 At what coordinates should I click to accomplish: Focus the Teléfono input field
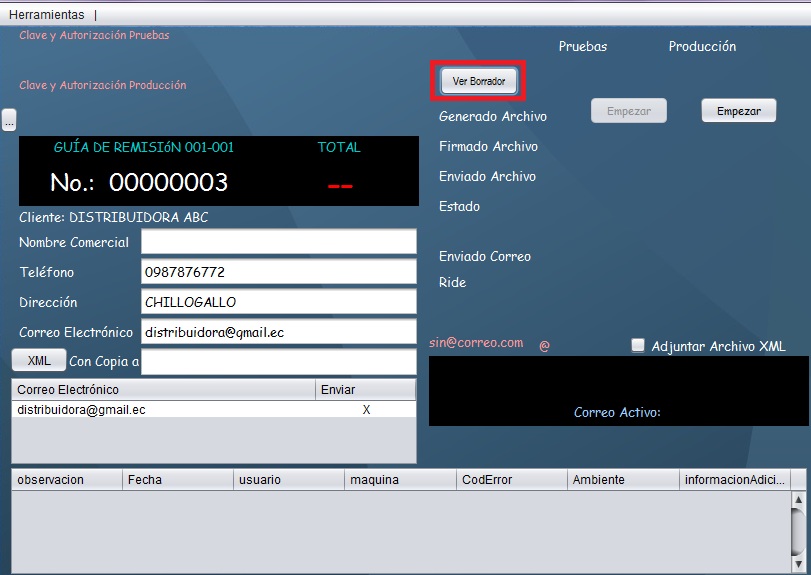(278, 272)
